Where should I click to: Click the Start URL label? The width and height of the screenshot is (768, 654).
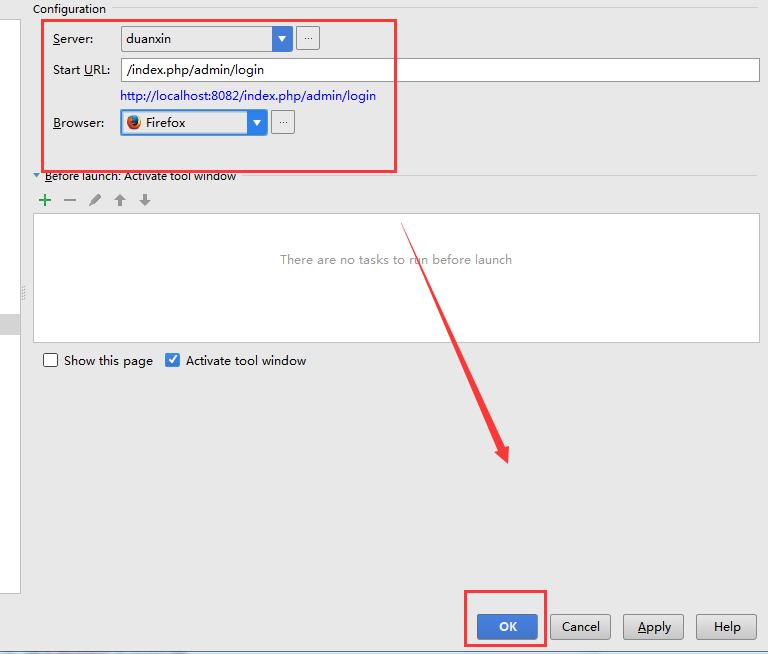point(81,70)
